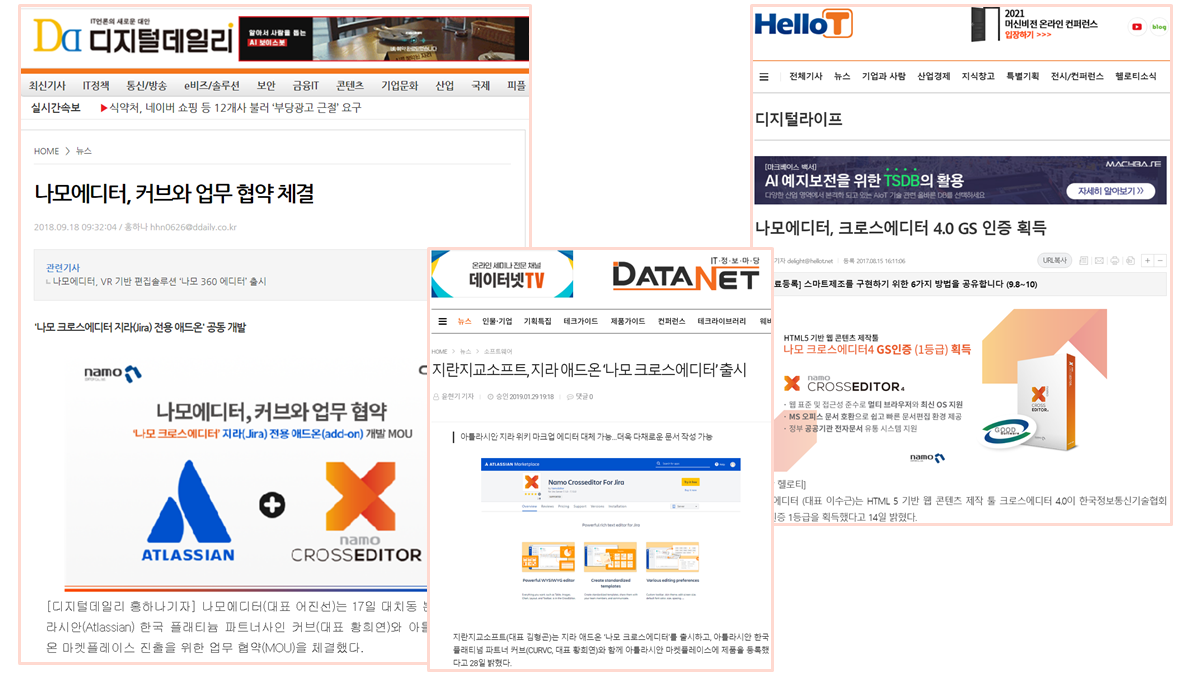Click the 댓글 0 comments link on Datanet
Screen dimensions: 1200x675
pyautogui.click(x=580, y=397)
